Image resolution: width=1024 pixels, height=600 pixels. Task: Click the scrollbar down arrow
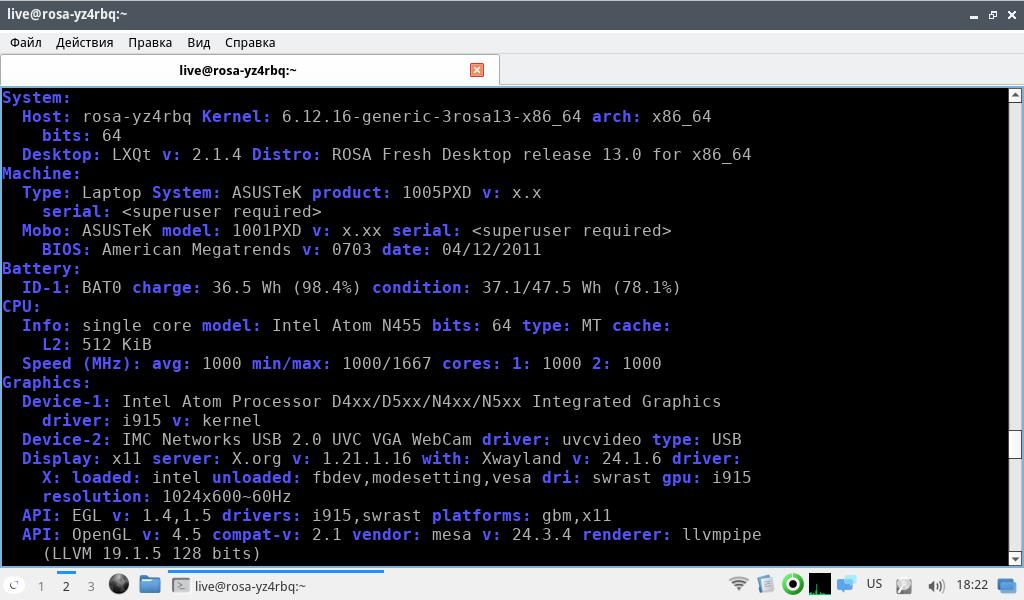(1015, 558)
